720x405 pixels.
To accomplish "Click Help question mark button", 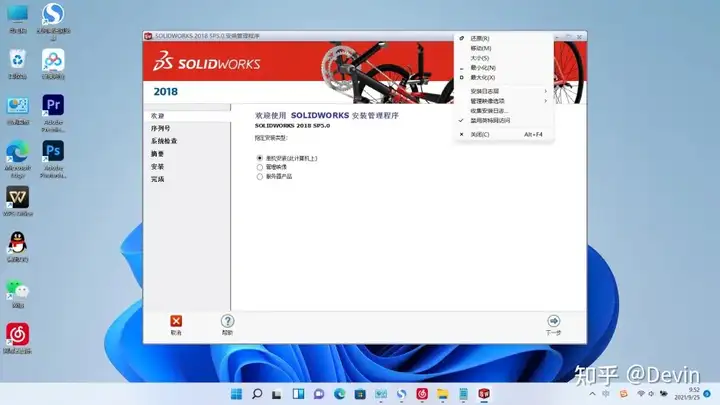I will click(x=227, y=325).
